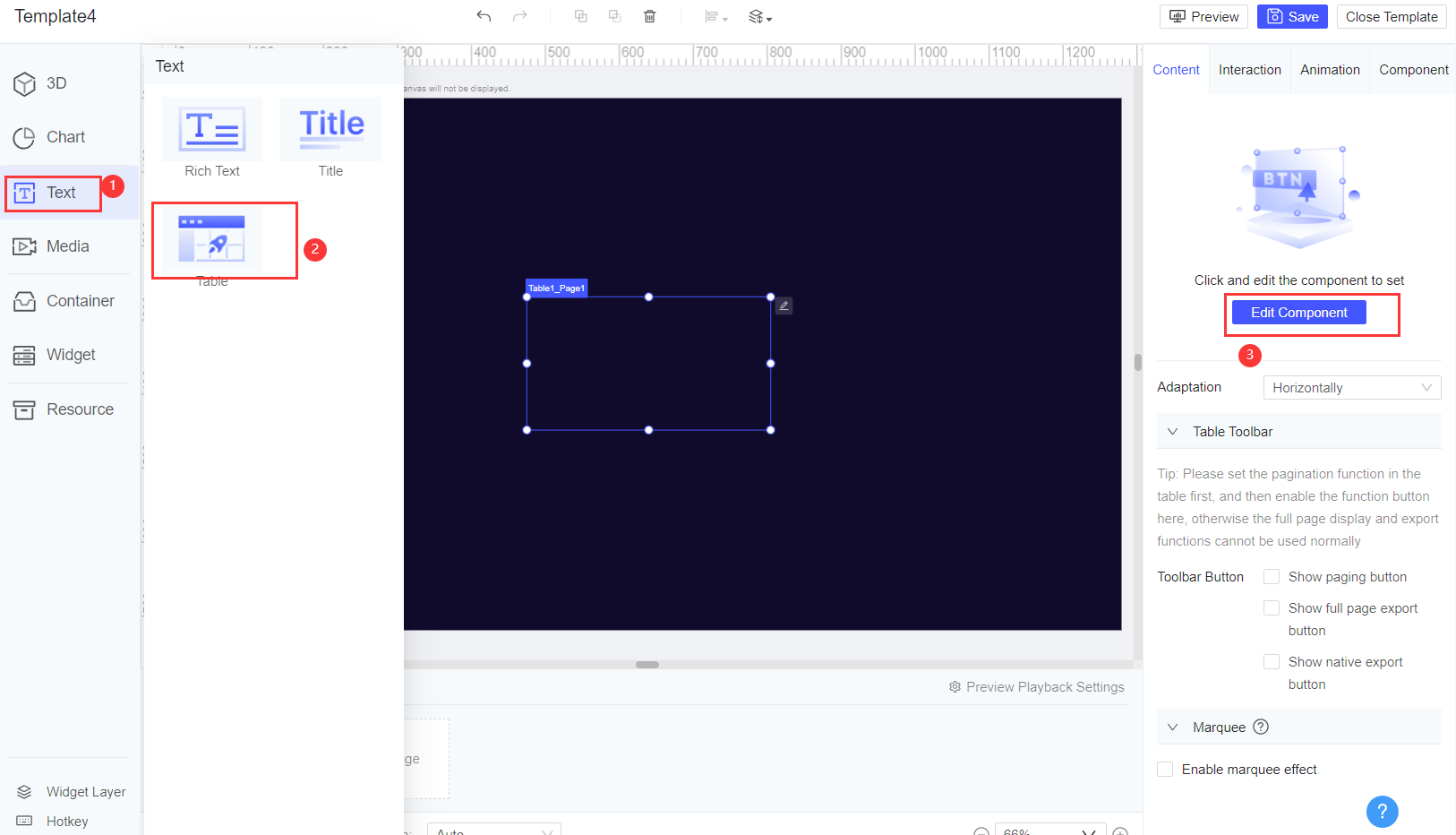Add a Table component
The height and width of the screenshot is (835, 1456).
click(212, 245)
